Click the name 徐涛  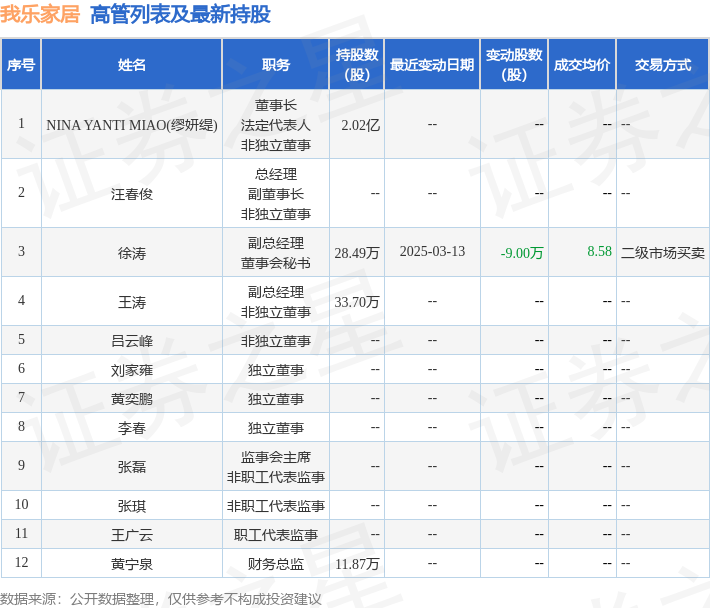[132, 253]
